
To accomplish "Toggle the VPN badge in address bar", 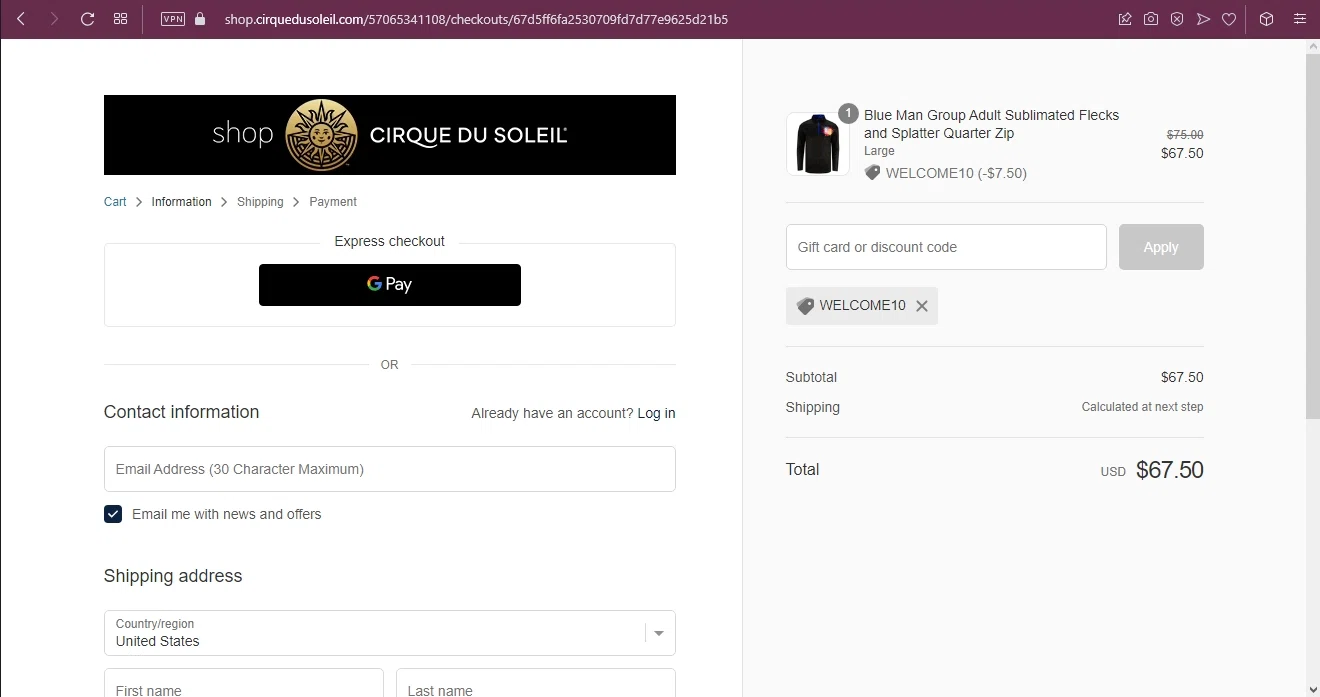I will [173, 19].
